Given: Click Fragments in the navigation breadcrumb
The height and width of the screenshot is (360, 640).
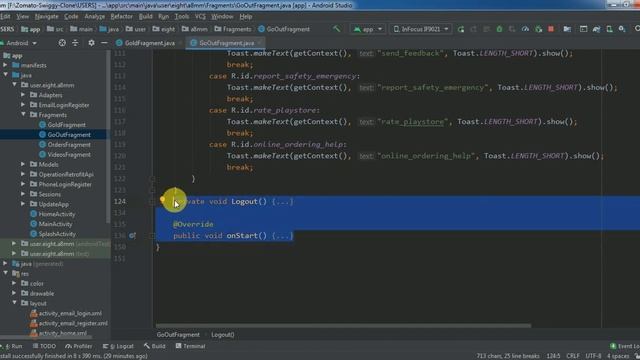Looking at the screenshot, I should (233, 29).
